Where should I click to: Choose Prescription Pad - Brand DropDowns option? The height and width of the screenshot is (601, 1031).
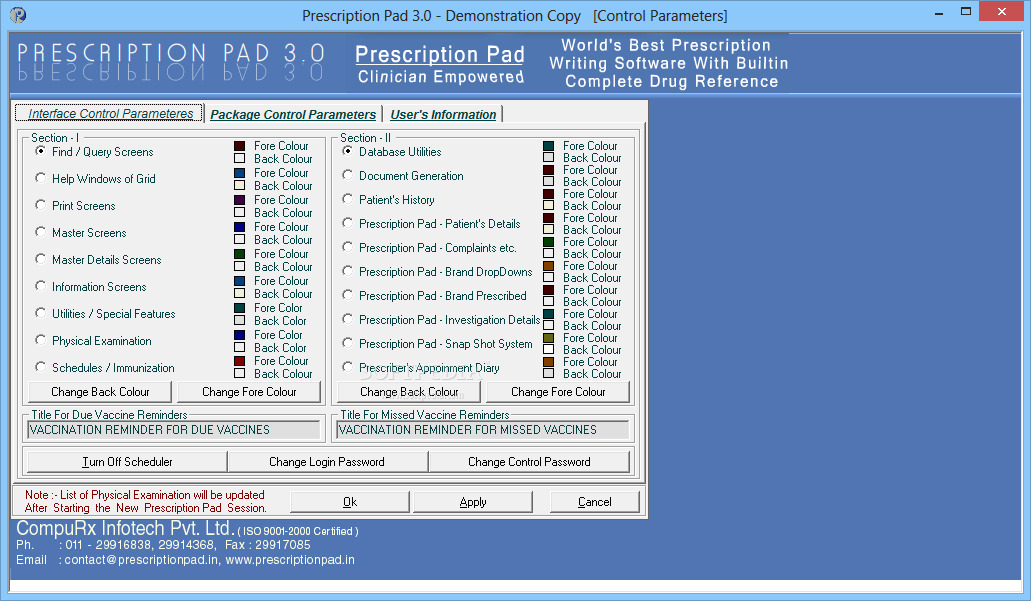tap(348, 271)
